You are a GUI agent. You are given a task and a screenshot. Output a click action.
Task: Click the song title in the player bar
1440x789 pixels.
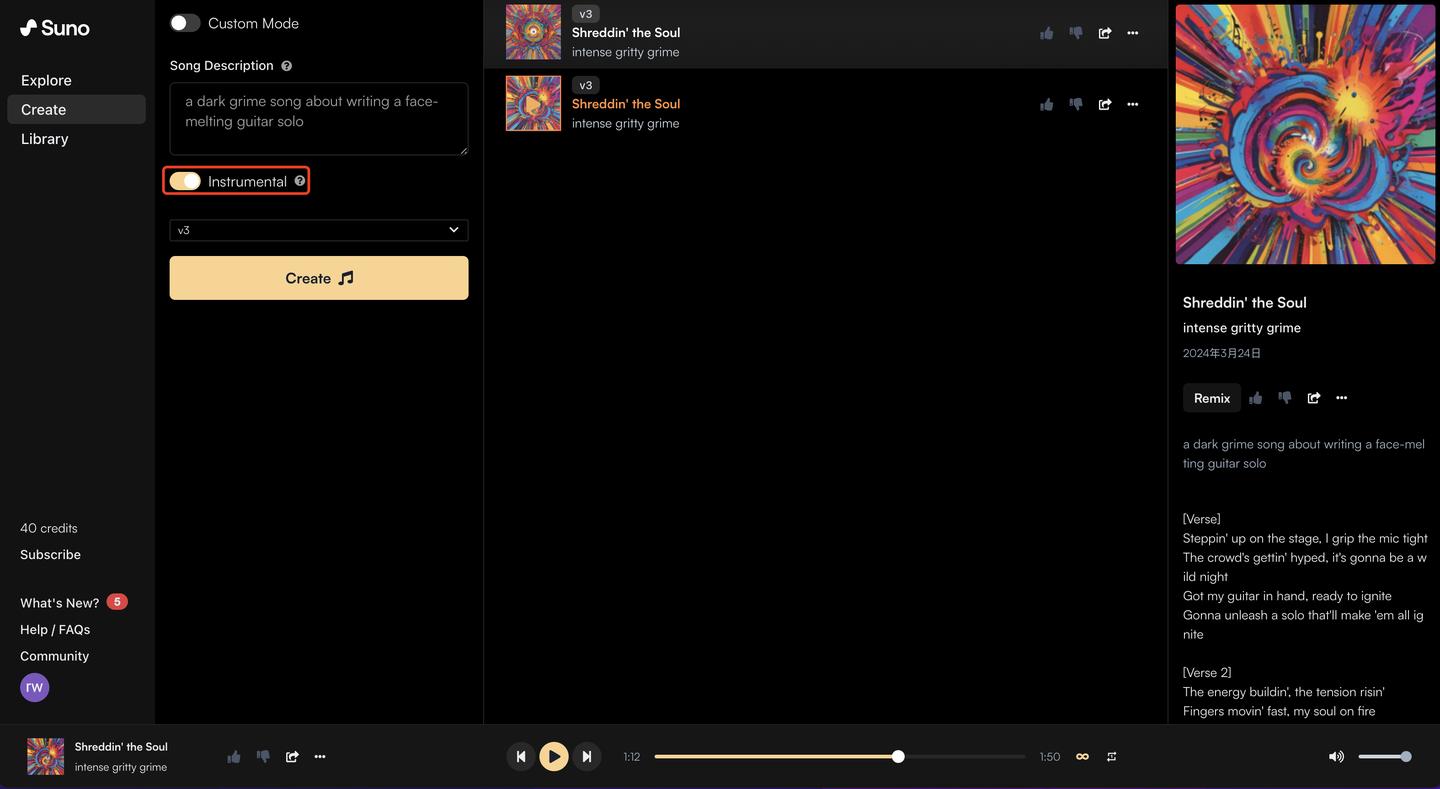tap(121, 747)
